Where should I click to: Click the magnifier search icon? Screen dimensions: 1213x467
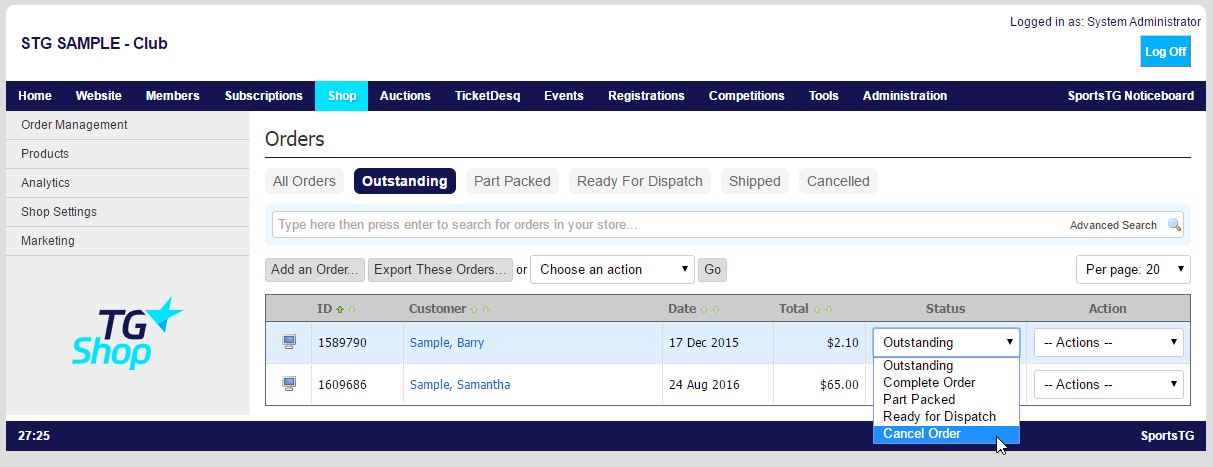coord(1174,225)
